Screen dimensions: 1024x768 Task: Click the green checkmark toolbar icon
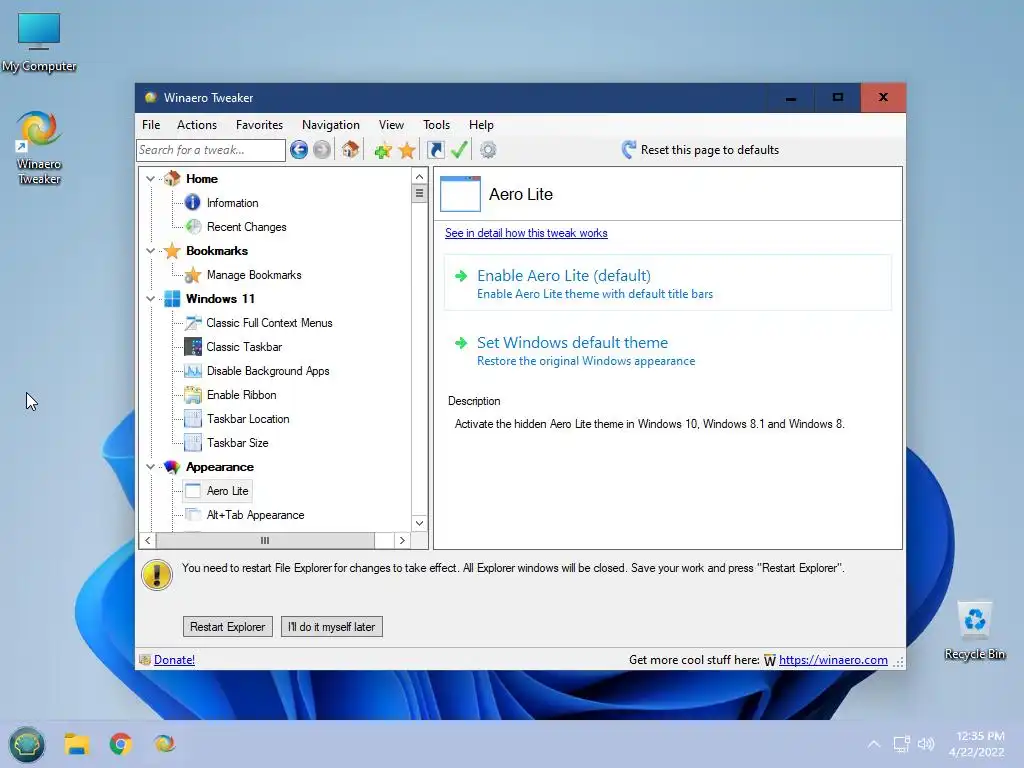(459, 150)
